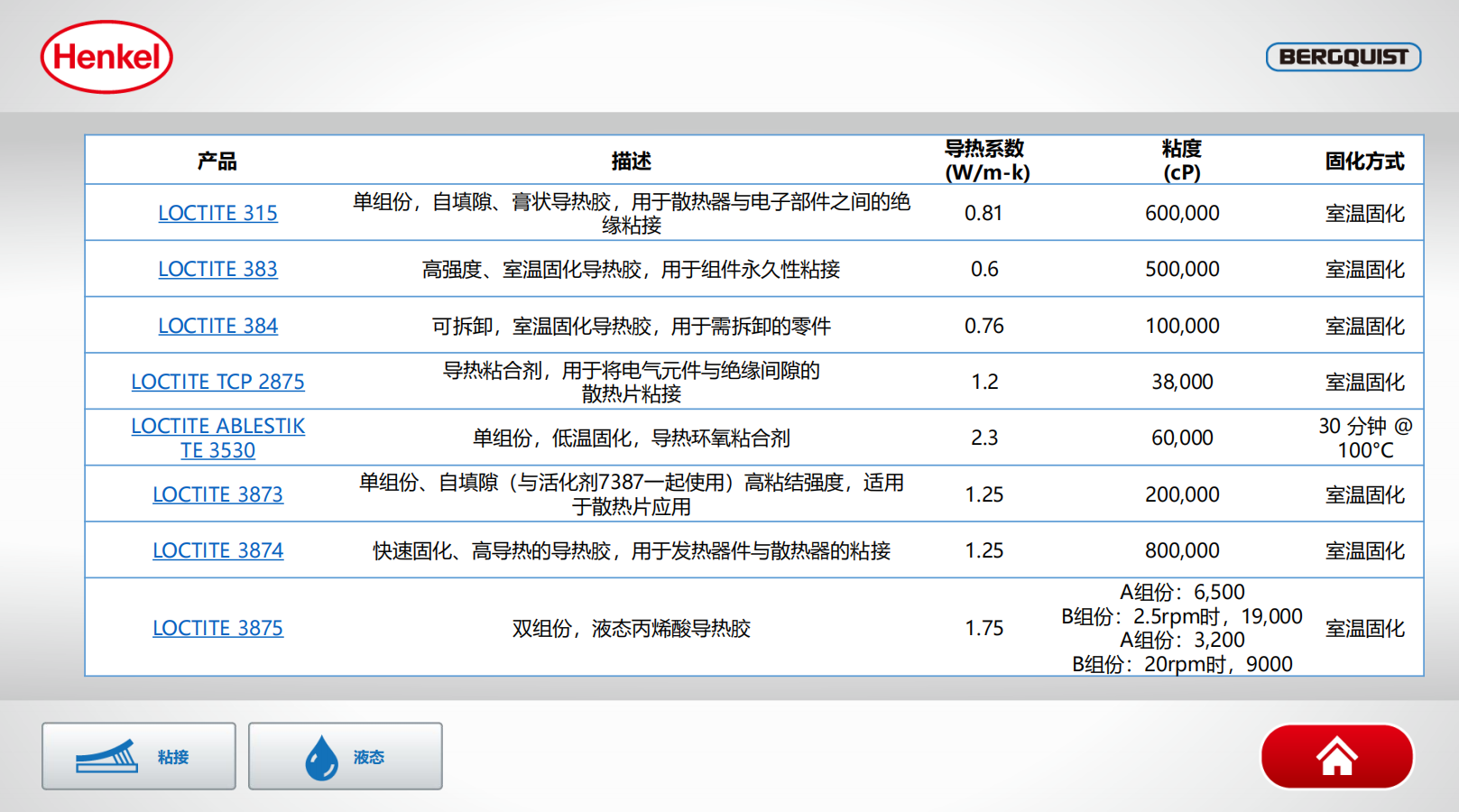Open the LOCTITE 315 product link
1459x812 pixels.
217,213
